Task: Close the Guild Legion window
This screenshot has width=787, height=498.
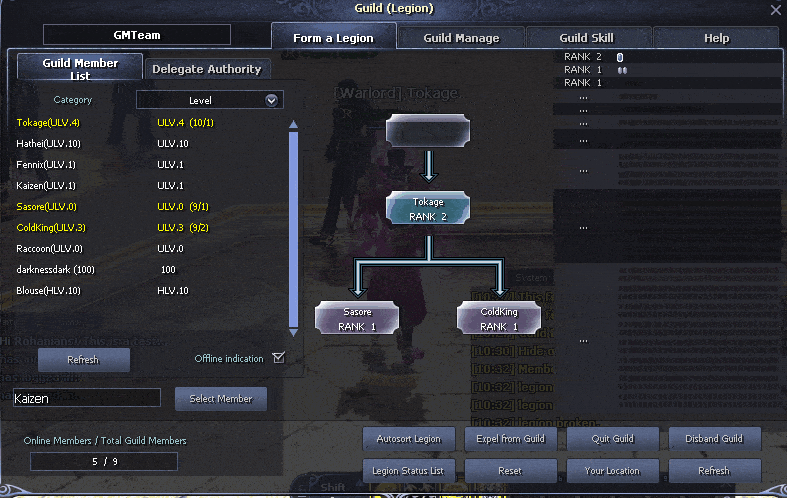Action: tap(775, 10)
